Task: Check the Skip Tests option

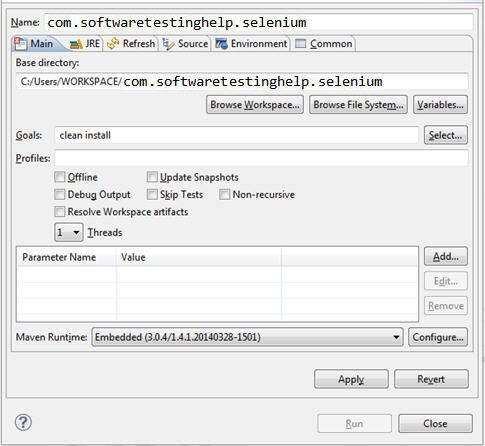Action: pyautogui.click(x=152, y=194)
